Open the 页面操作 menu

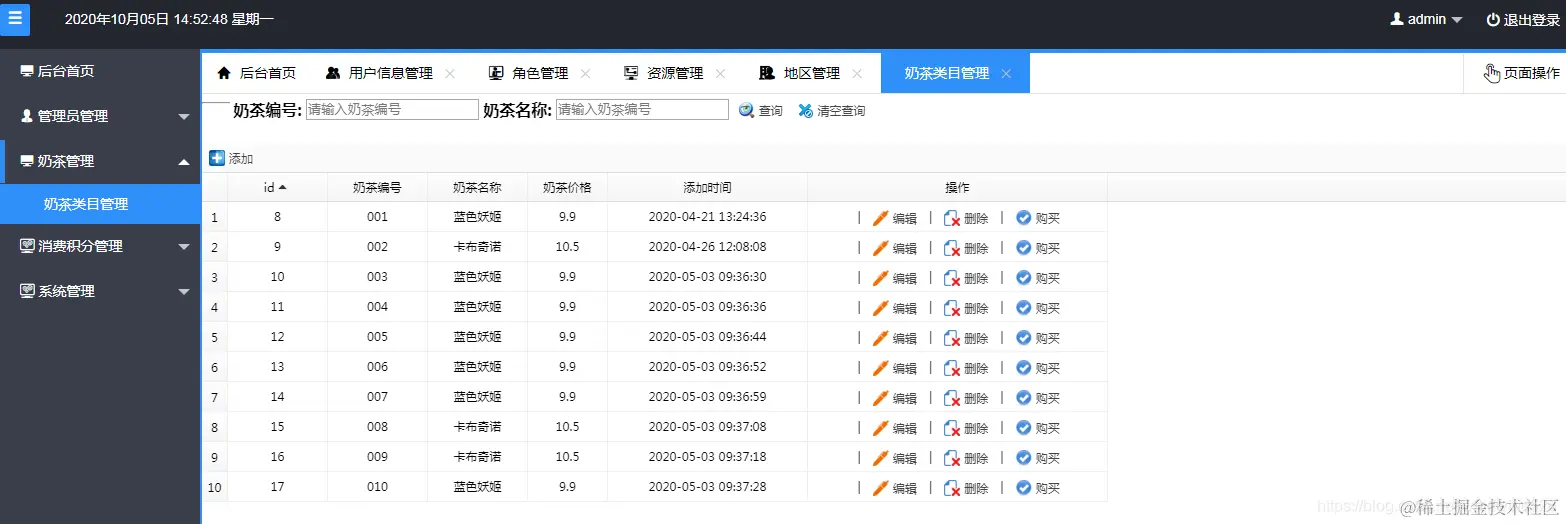1521,73
